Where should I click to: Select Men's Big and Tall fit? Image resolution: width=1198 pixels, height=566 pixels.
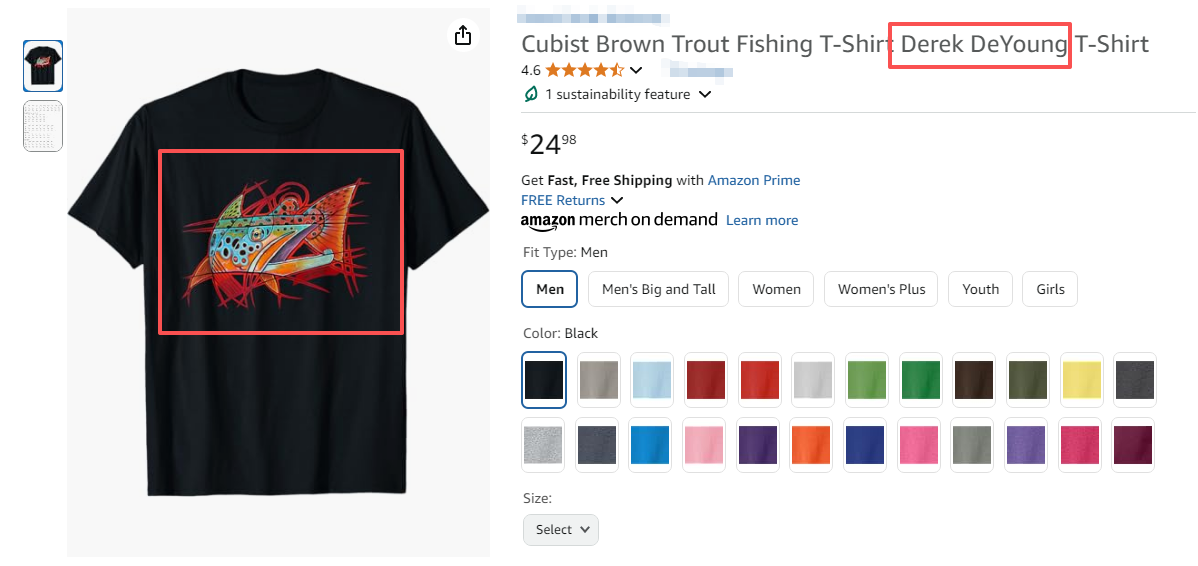(x=659, y=289)
